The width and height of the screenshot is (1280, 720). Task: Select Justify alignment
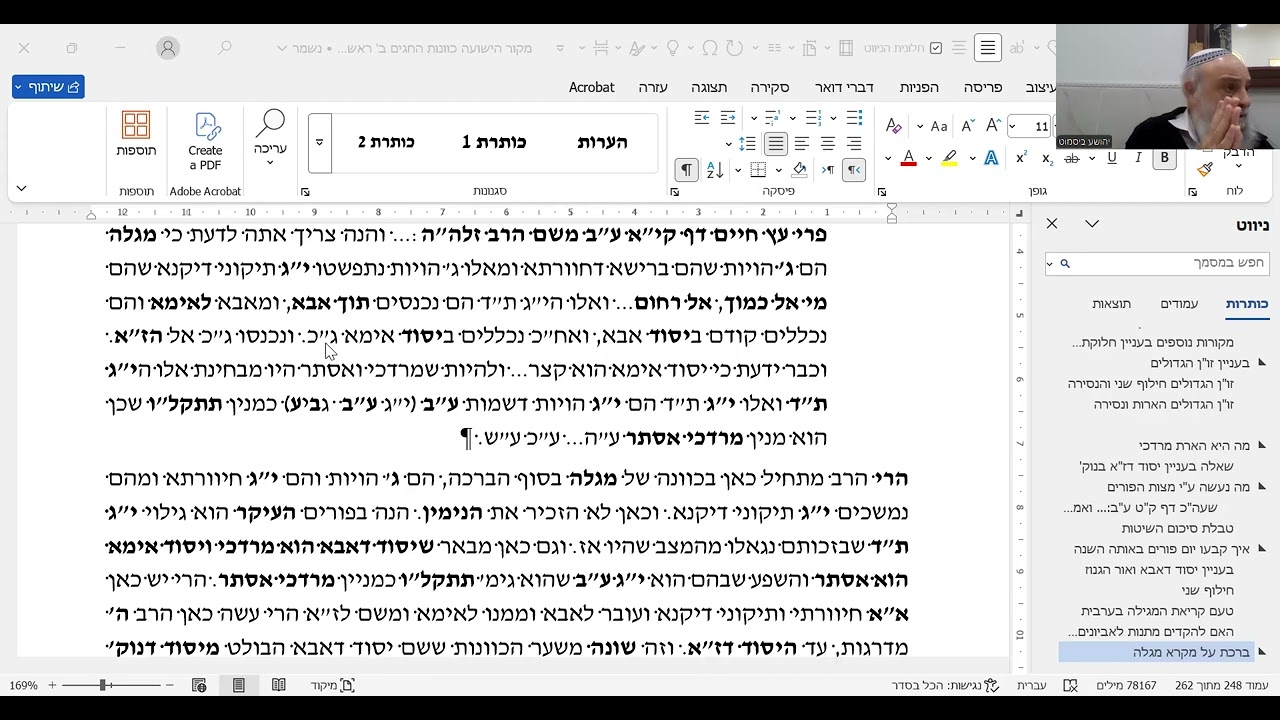[775, 144]
